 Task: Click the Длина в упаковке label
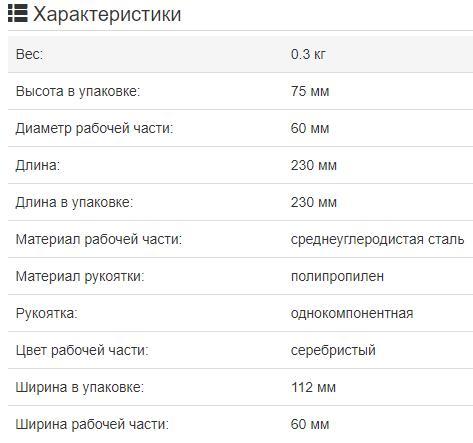(74, 202)
